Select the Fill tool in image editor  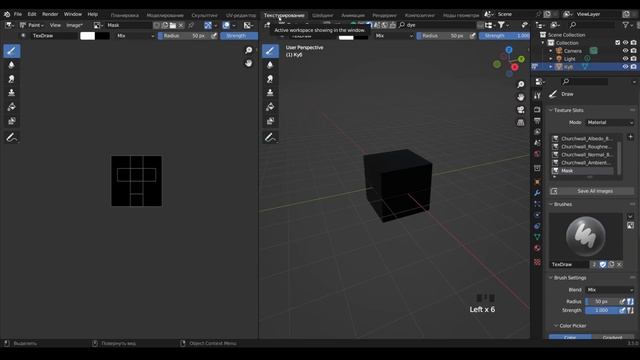(x=11, y=107)
